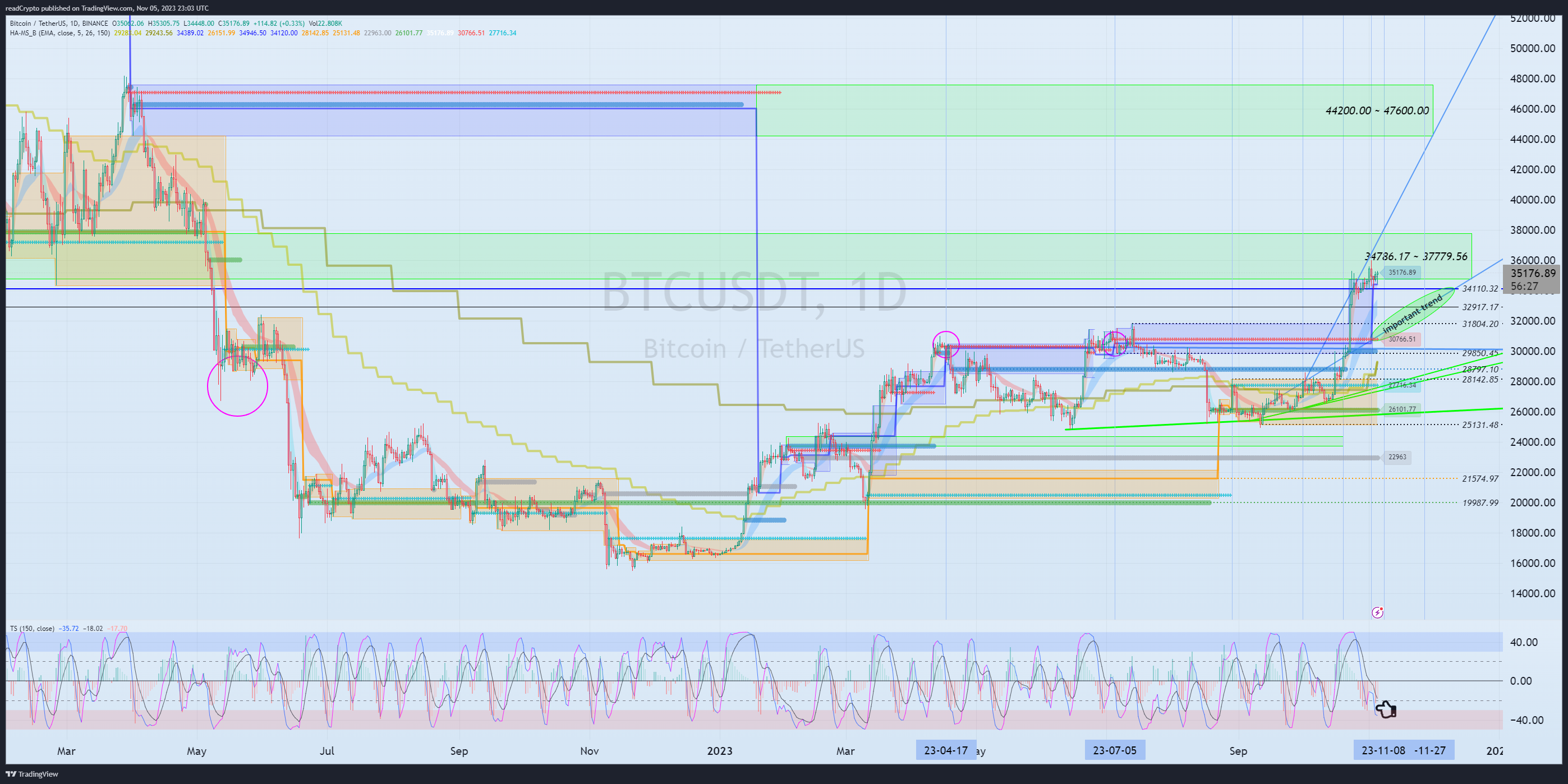1568x784 pixels.
Task: Select the 23-07-05 date marker
Action: tap(1115, 750)
